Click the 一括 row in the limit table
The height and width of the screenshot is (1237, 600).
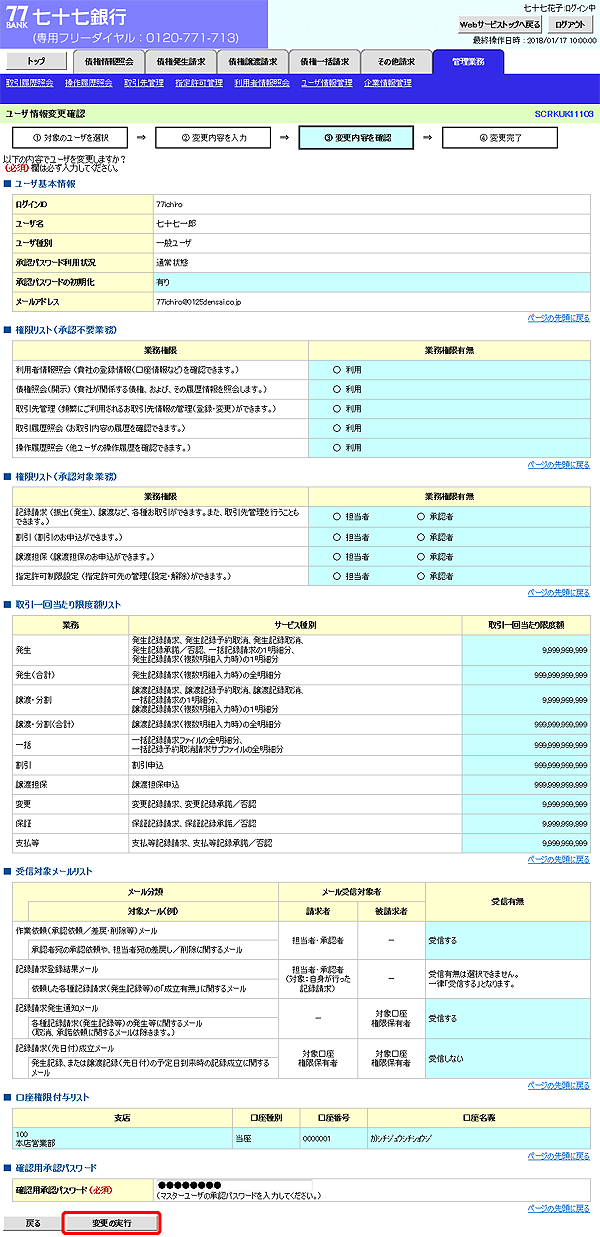point(302,745)
